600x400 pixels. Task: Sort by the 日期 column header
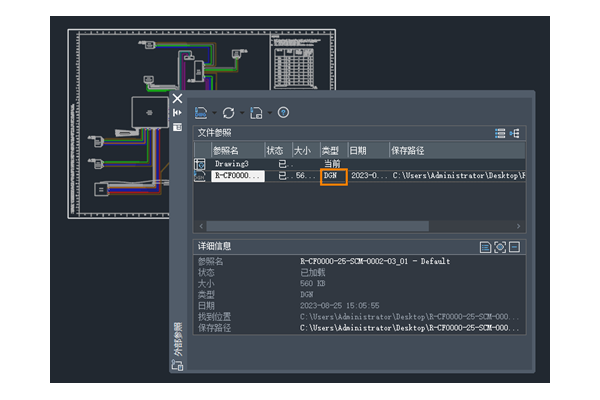(x=368, y=150)
